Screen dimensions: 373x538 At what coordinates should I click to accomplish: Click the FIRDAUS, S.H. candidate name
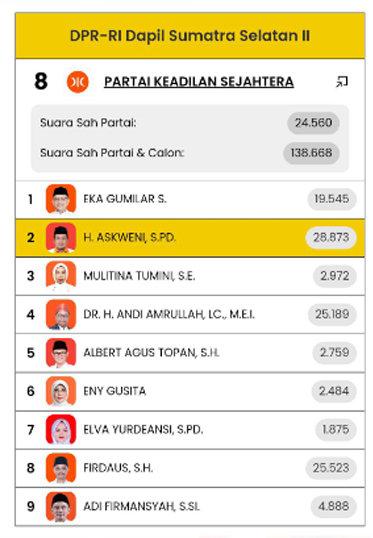pyautogui.click(x=118, y=468)
